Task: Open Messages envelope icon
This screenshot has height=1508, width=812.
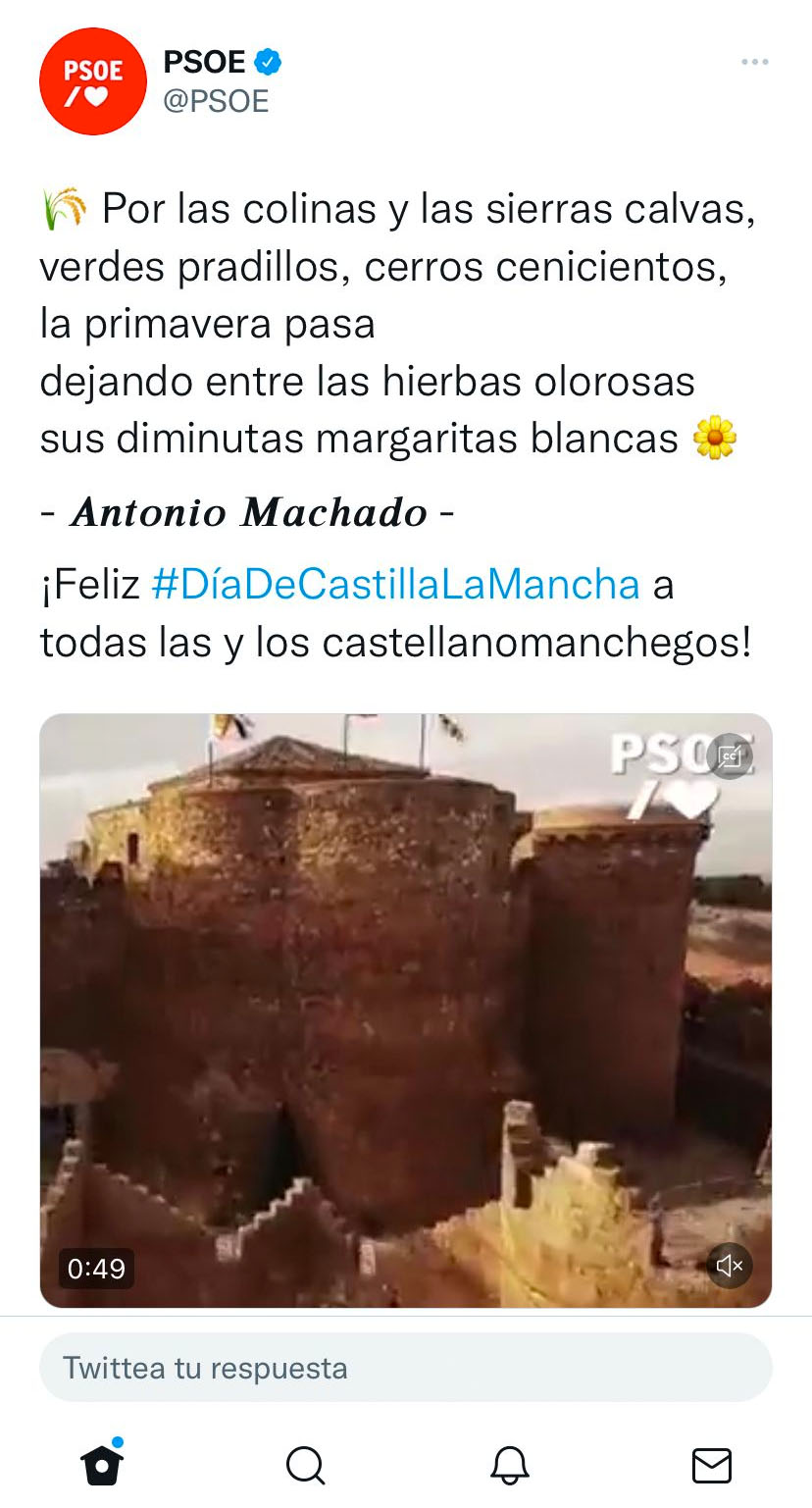Action: (x=712, y=1466)
